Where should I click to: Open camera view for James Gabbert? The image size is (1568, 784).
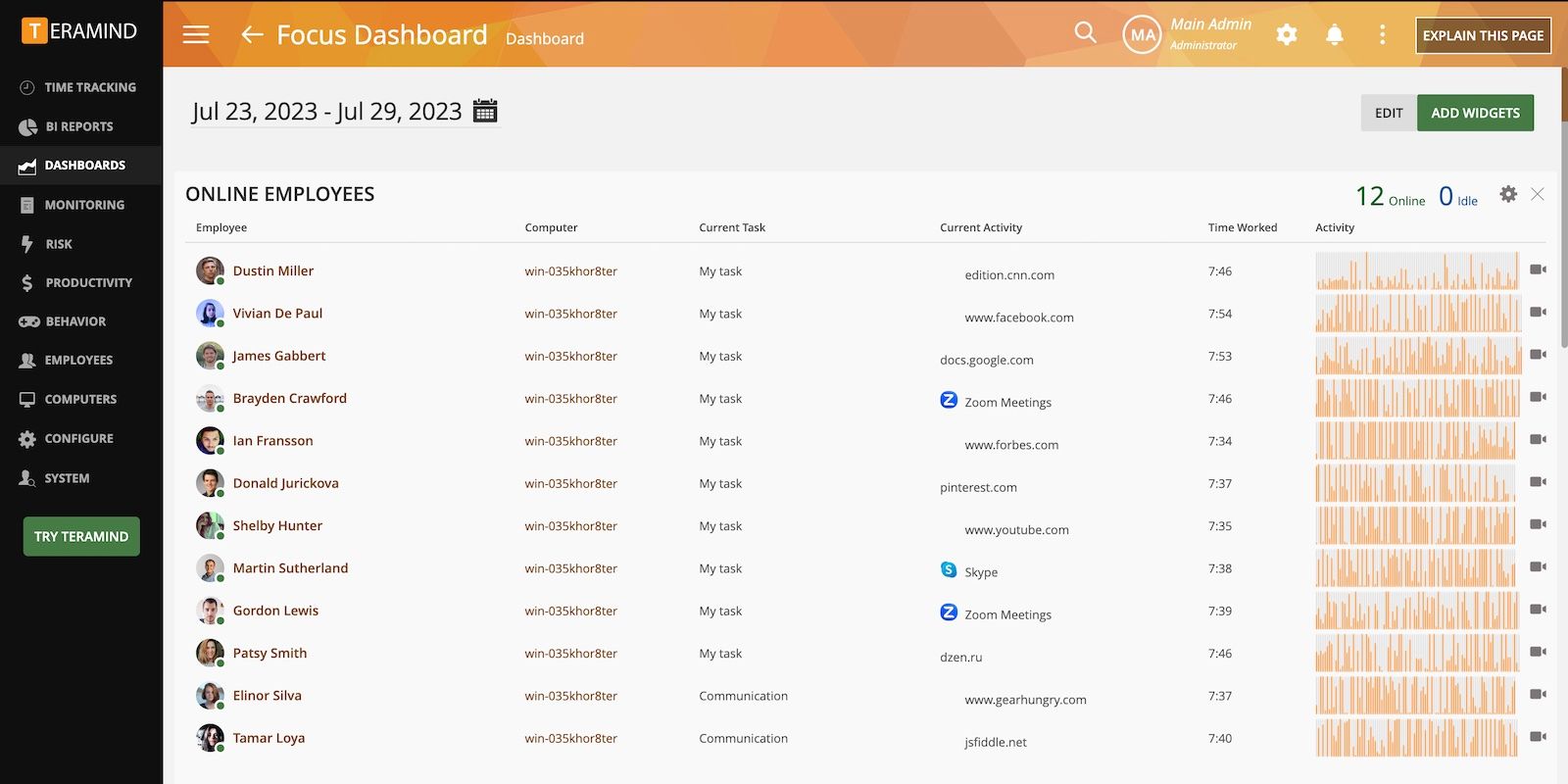[1538, 355]
